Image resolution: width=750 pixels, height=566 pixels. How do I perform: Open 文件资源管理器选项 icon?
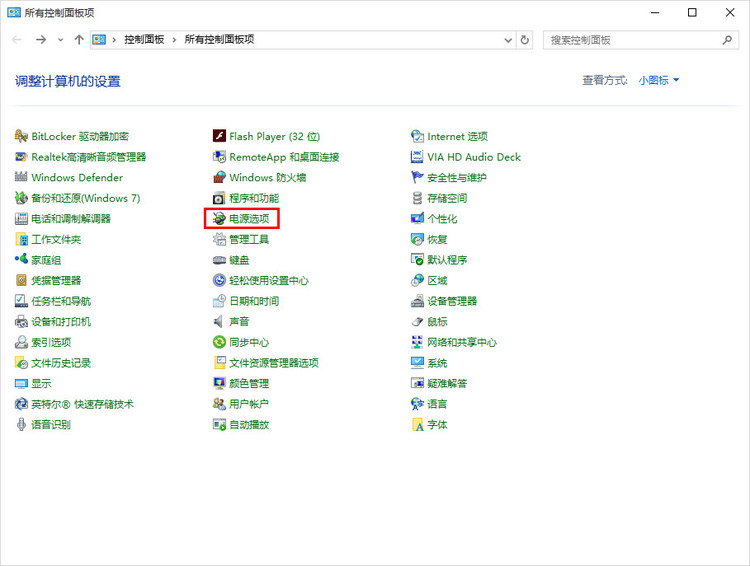pos(219,363)
